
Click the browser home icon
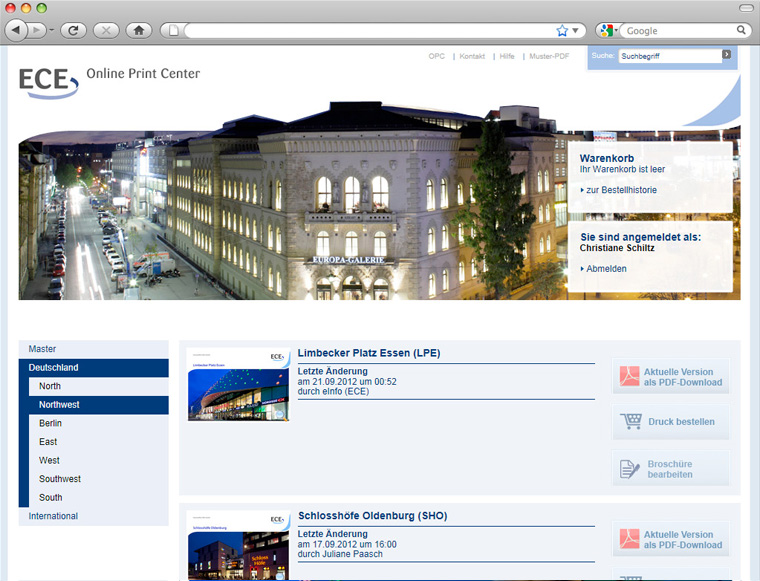tap(139, 31)
